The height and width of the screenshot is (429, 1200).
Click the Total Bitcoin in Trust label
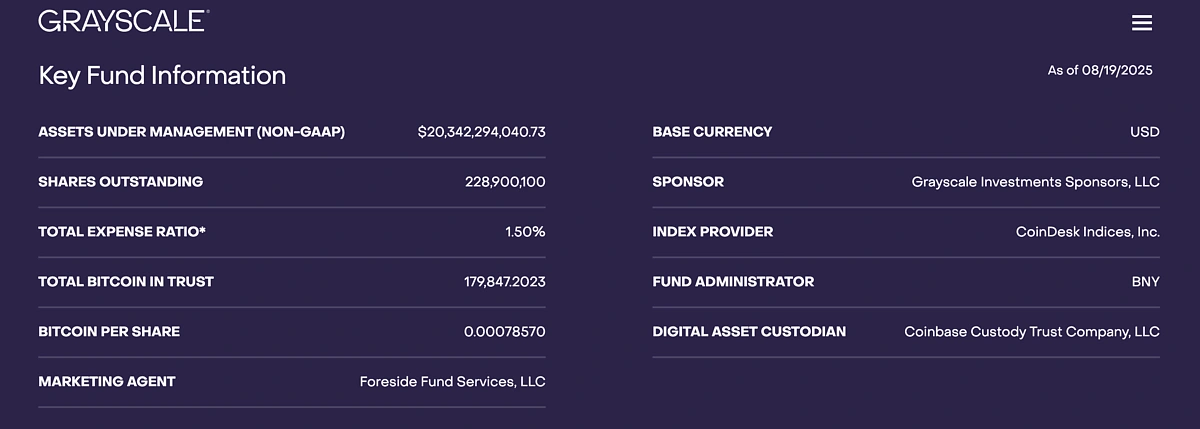click(x=126, y=282)
